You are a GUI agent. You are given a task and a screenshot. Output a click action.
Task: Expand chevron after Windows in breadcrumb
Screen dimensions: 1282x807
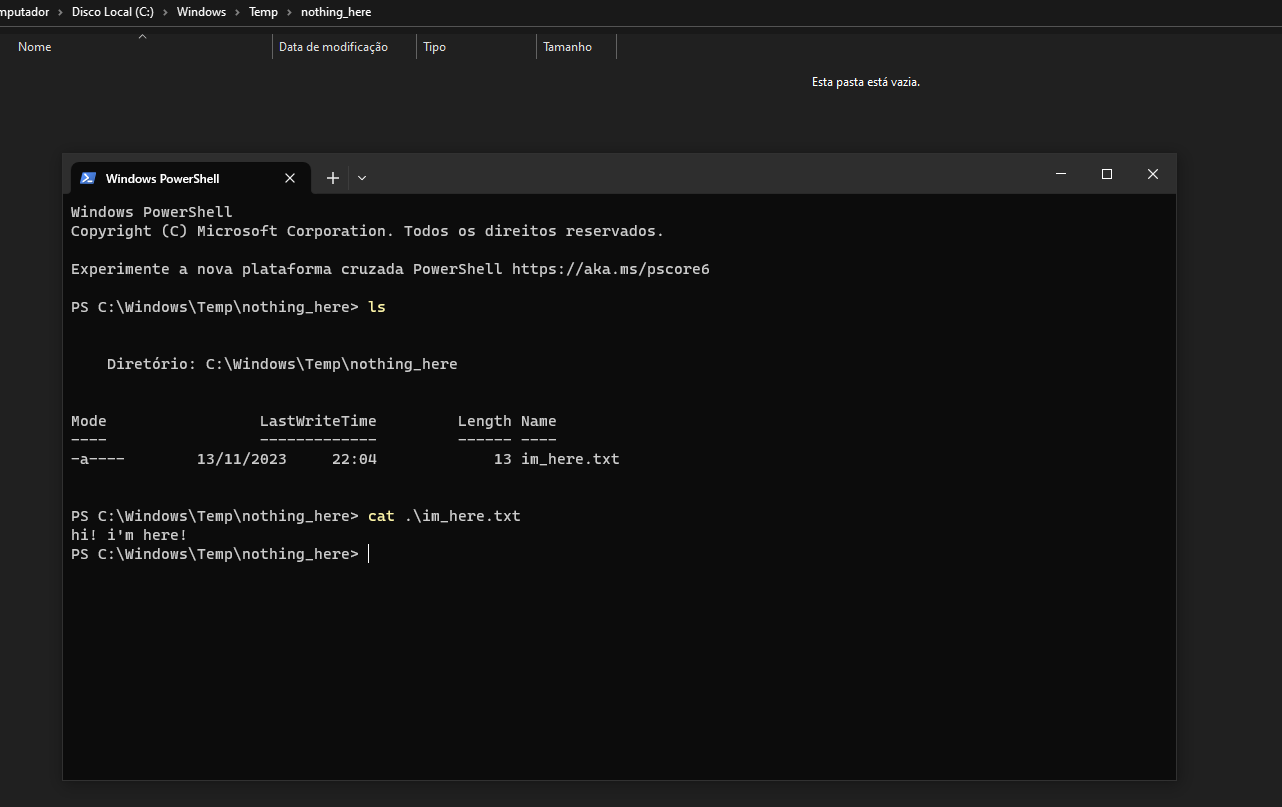[238, 12]
